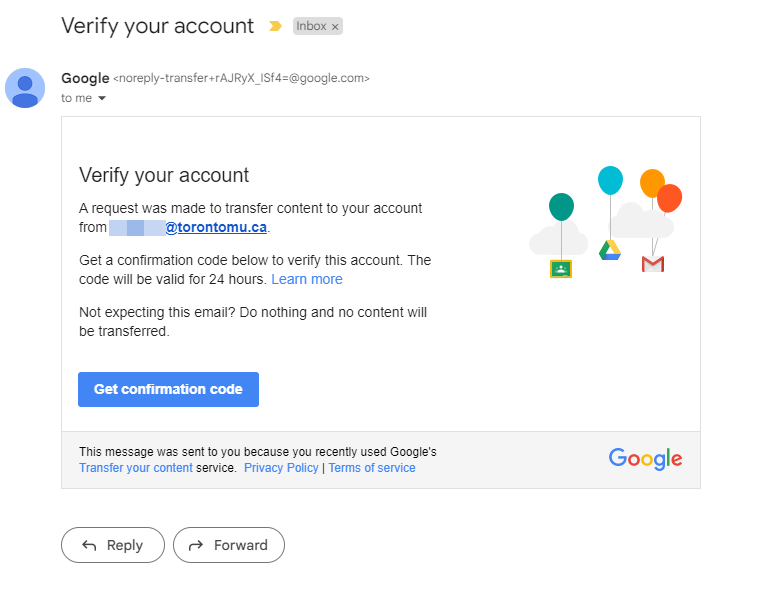Click the Google logo in email footer
This screenshot has height=603, width=758.
(645, 459)
